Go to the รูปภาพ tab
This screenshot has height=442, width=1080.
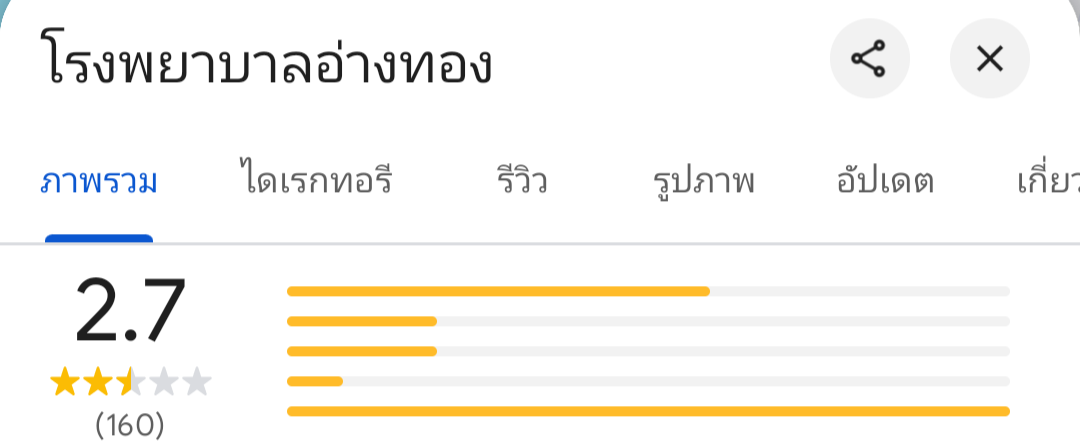coord(703,183)
